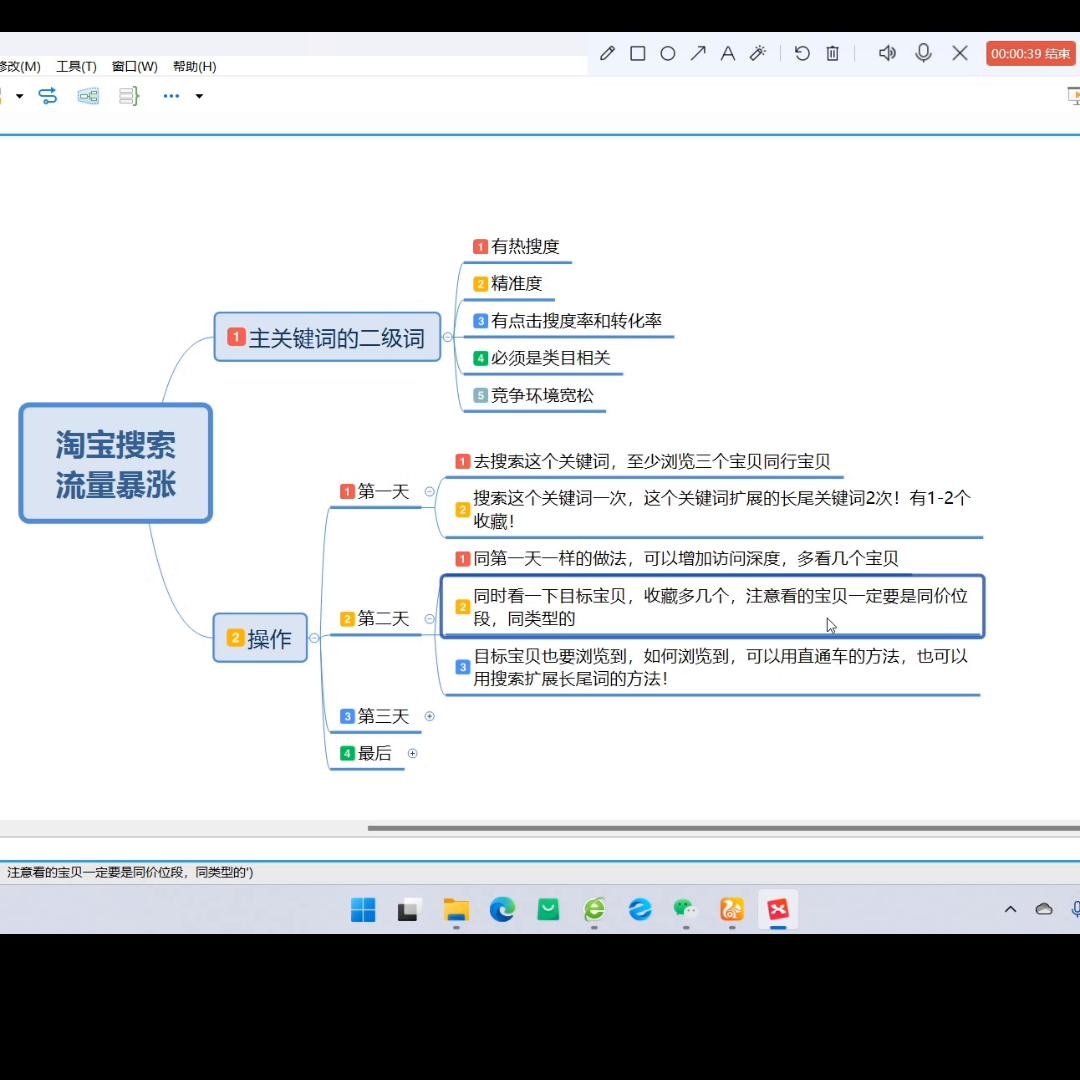Select the central topic 淘宝搜索流量暴涨
This screenshot has width=1080, height=1080.
[x=116, y=464]
